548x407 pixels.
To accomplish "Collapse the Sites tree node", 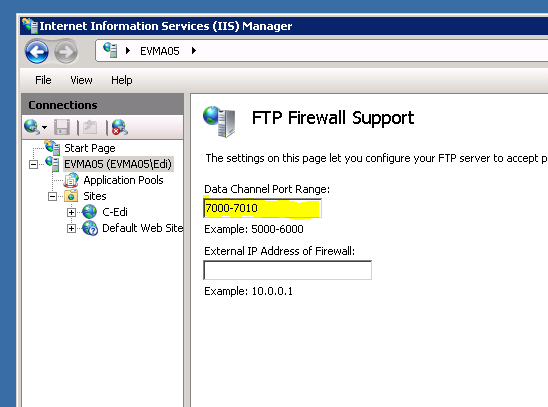I will pos(52,196).
